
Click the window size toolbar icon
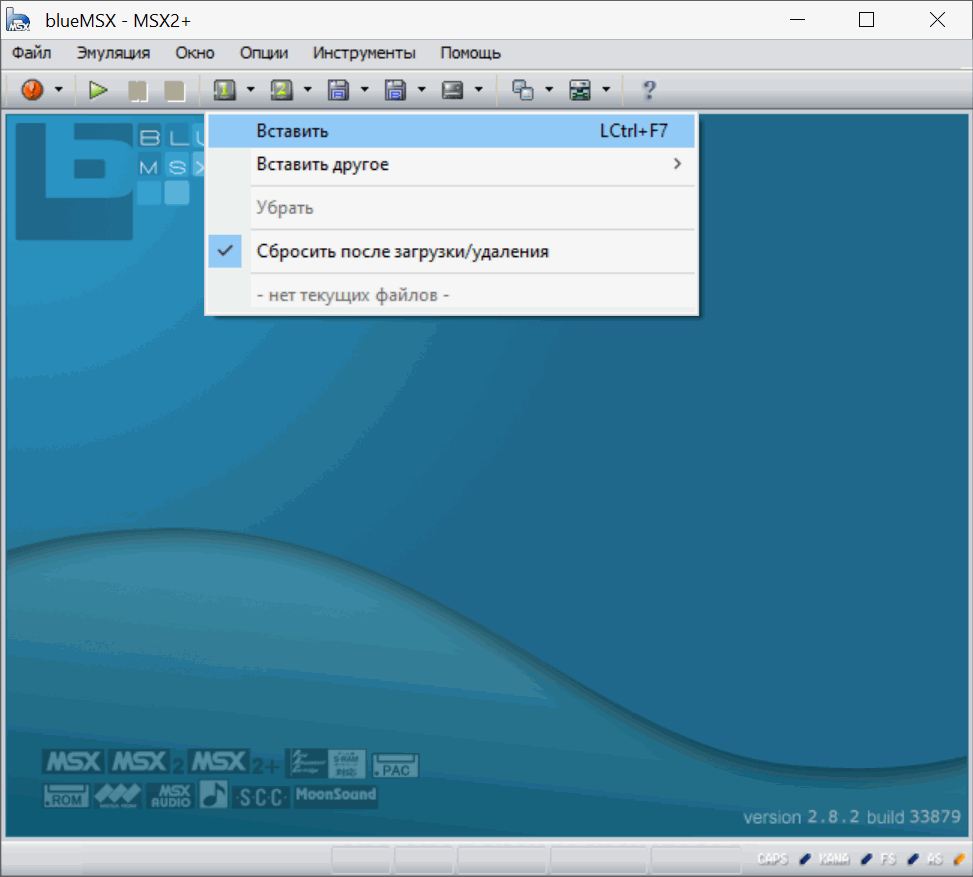tap(522, 90)
